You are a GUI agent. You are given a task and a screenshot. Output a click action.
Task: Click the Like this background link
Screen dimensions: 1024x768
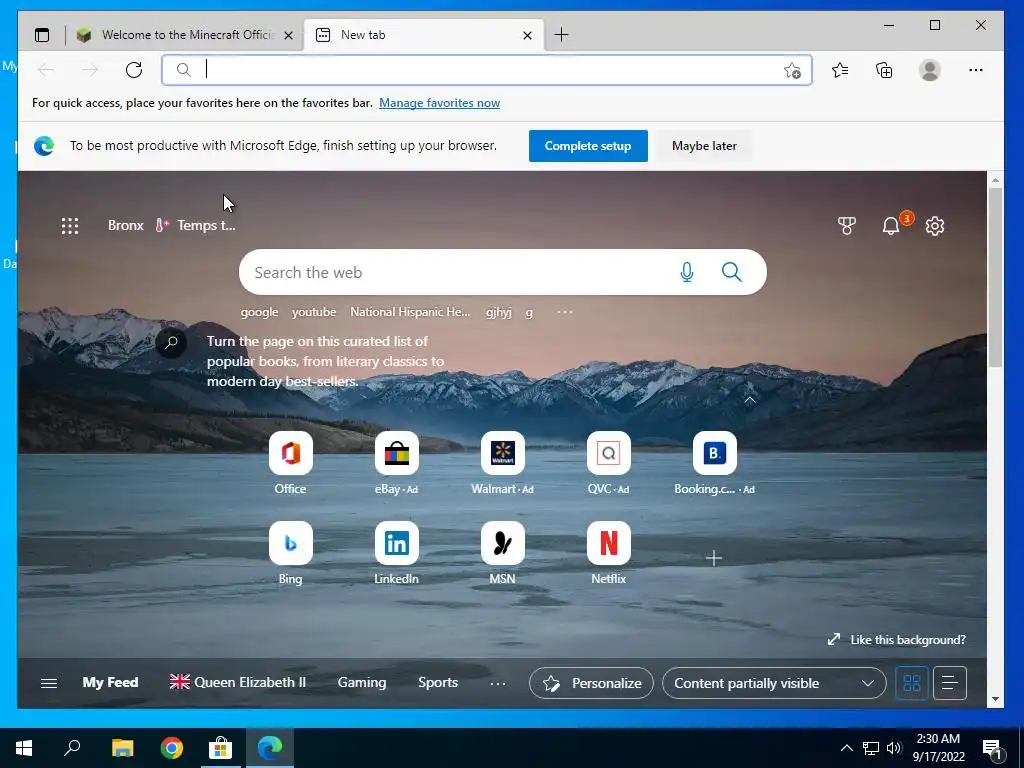(896, 640)
